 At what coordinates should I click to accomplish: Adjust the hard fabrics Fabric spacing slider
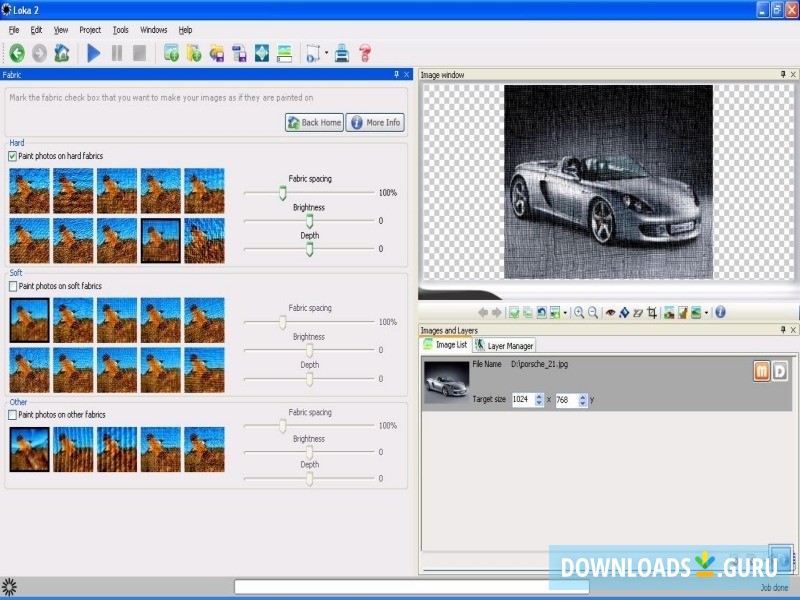pos(283,191)
